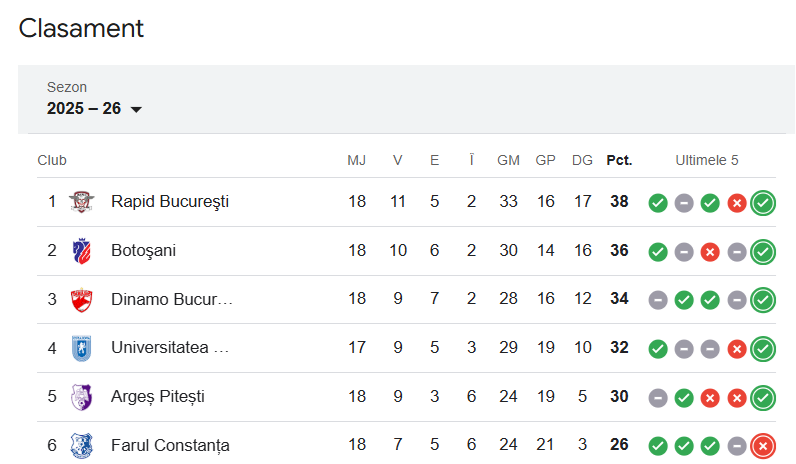Click the Universitatea club crest
This screenshot has width=796, height=464.
click(81, 348)
